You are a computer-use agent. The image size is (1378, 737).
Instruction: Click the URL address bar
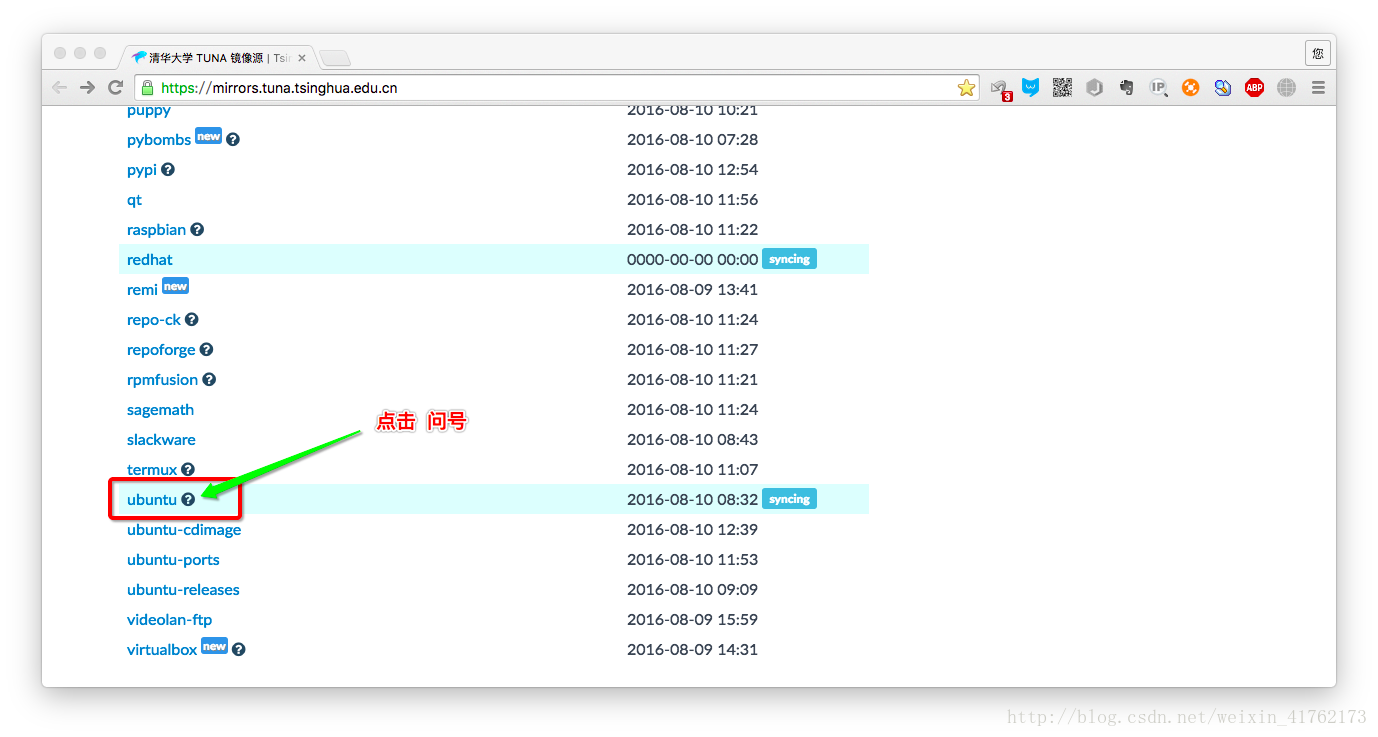550,88
